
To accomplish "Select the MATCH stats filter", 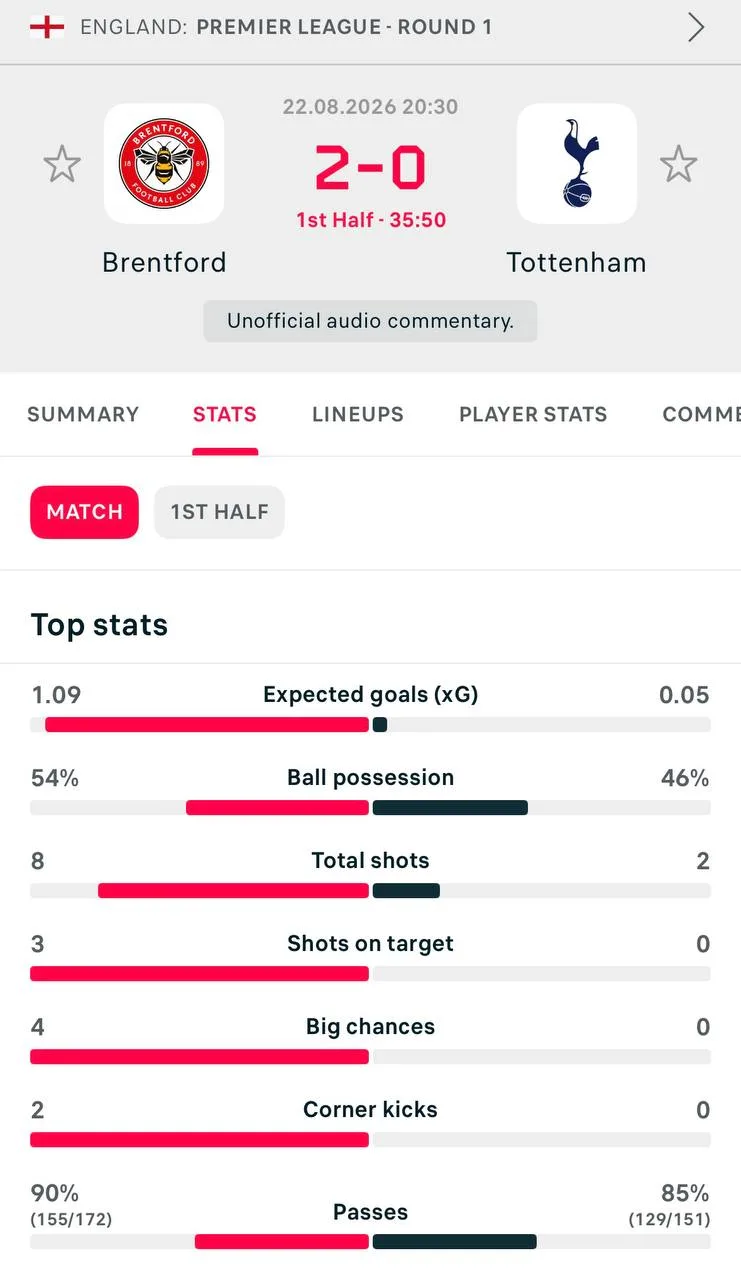I will click(84, 512).
